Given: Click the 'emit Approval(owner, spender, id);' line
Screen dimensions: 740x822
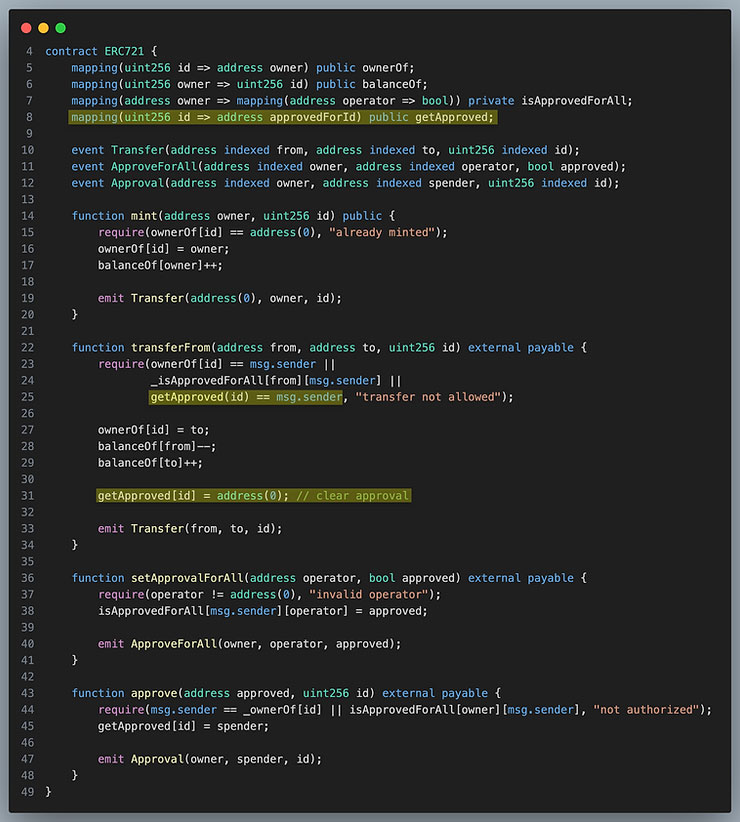Looking at the screenshot, I should [x=210, y=759].
